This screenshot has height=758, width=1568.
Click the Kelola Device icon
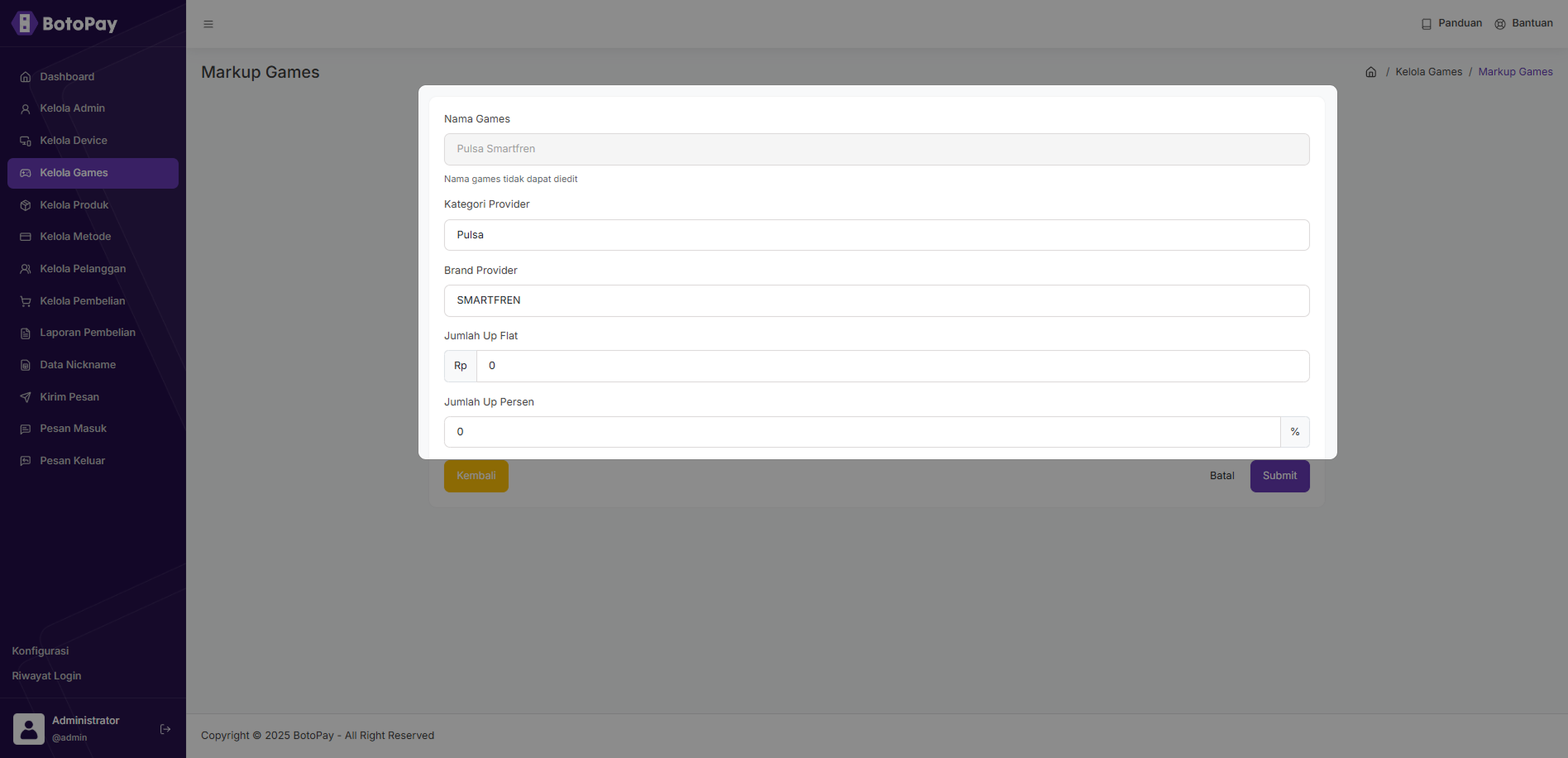tap(26, 141)
